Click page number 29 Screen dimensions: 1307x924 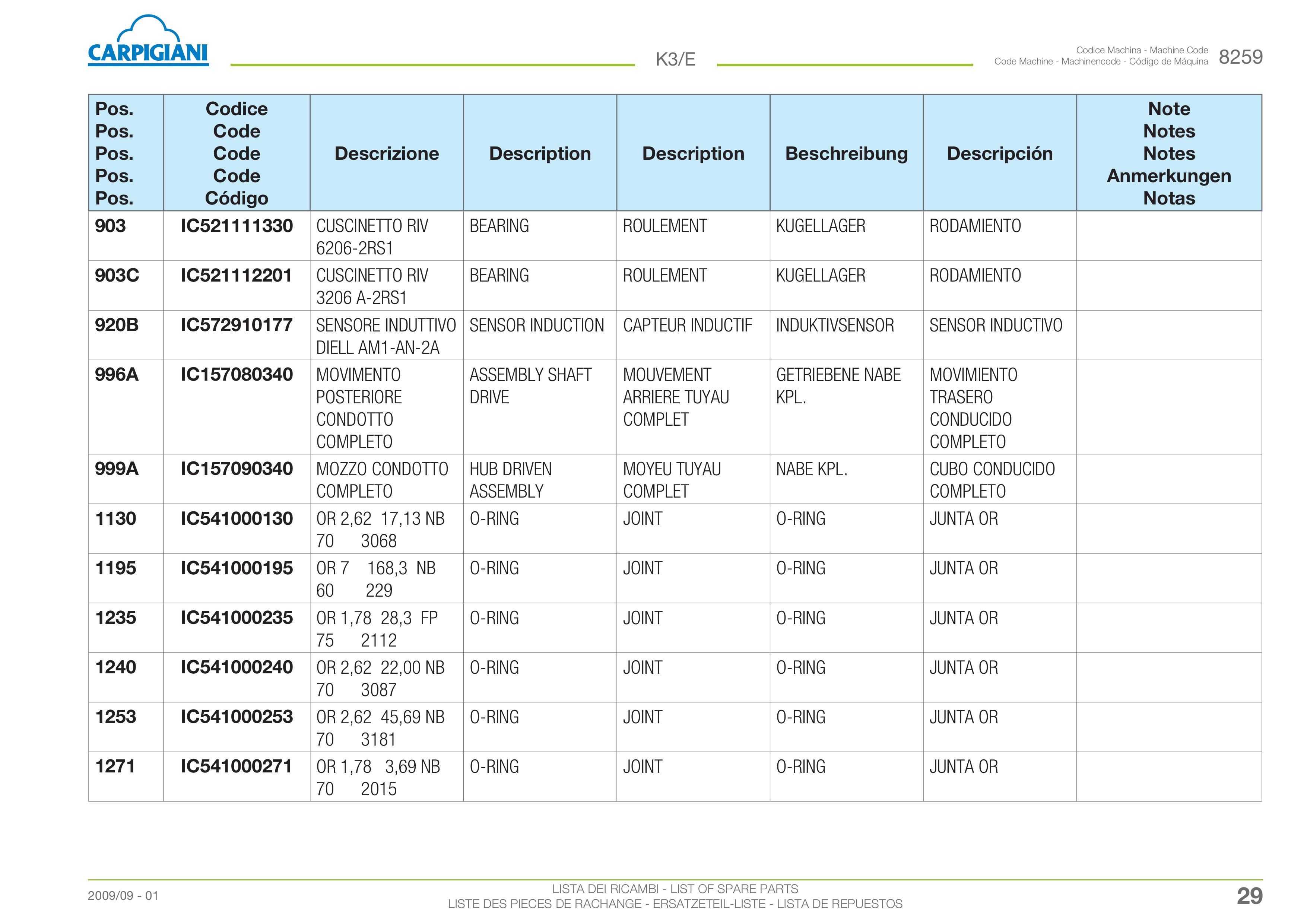click(1250, 896)
